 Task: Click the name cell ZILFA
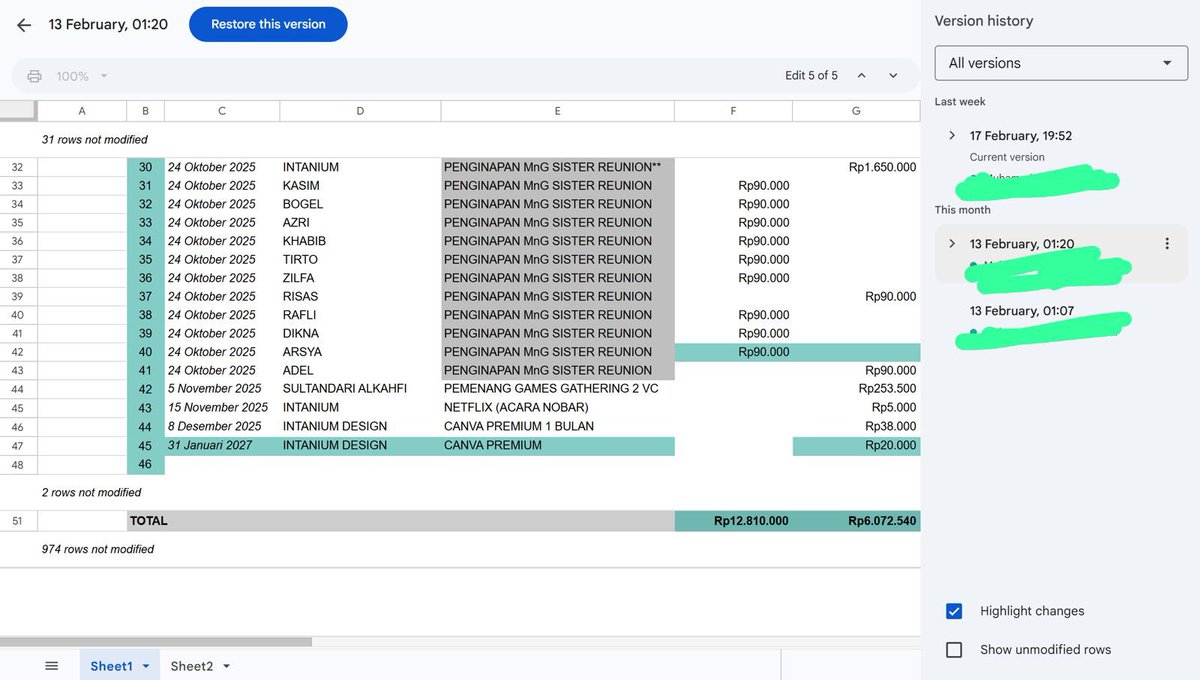click(x=360, y=278)
